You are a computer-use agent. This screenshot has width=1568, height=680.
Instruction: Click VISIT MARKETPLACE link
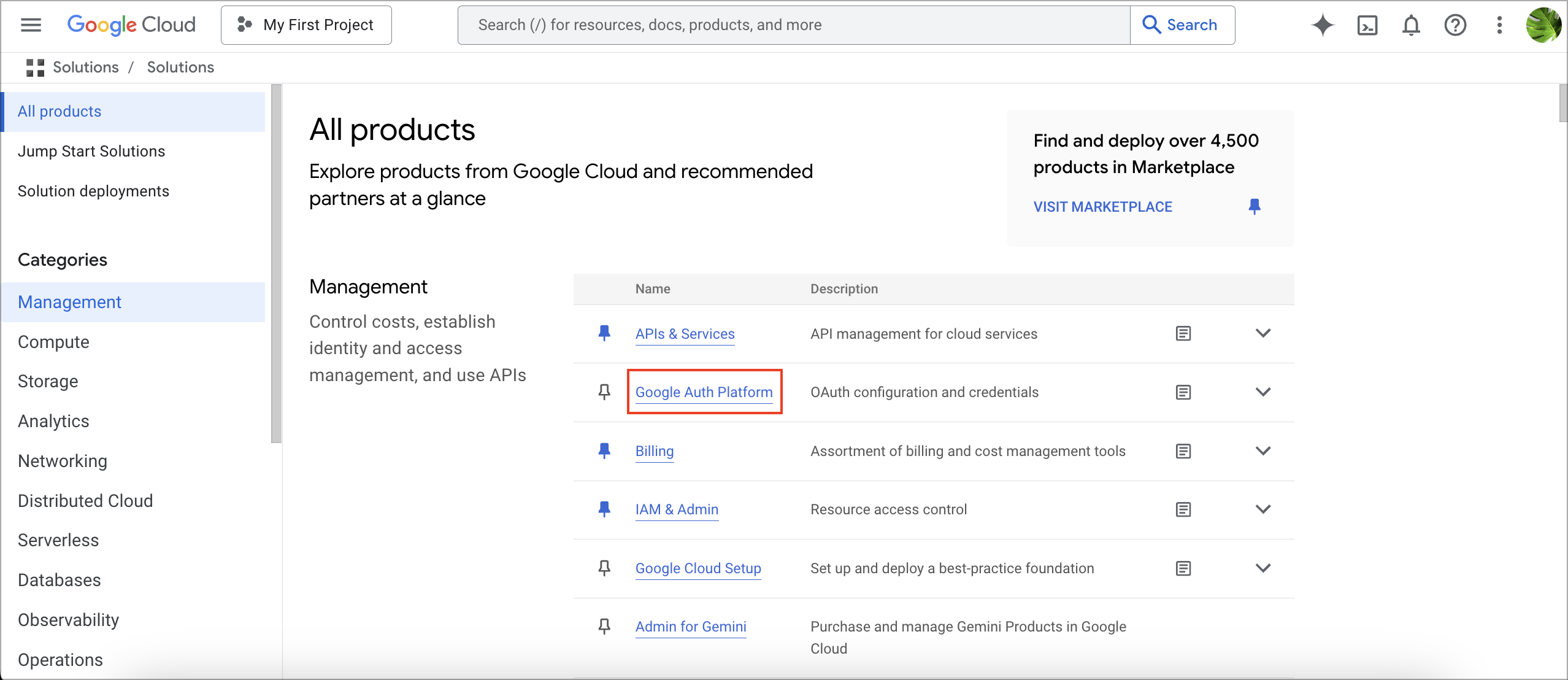[x=1102, y=207]
